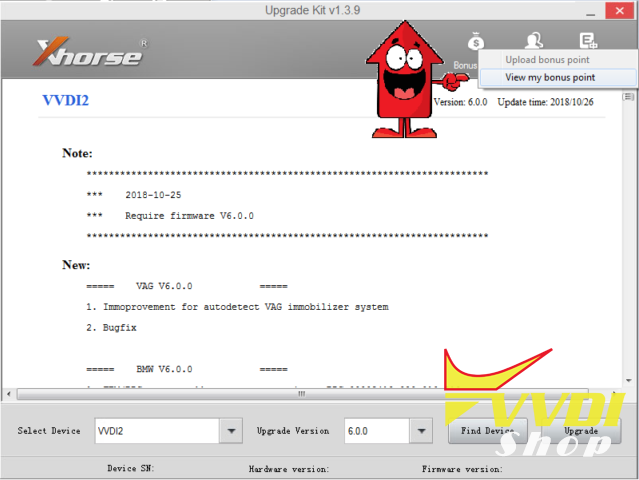Click 'BMW V6.0.0' section heading

[x=164, y=369]
